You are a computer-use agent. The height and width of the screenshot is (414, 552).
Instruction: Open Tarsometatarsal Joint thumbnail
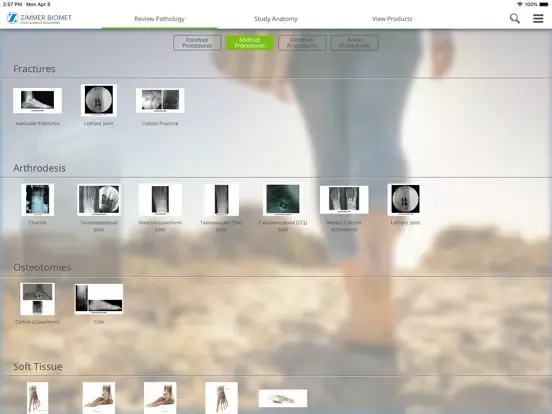point(99,200)
